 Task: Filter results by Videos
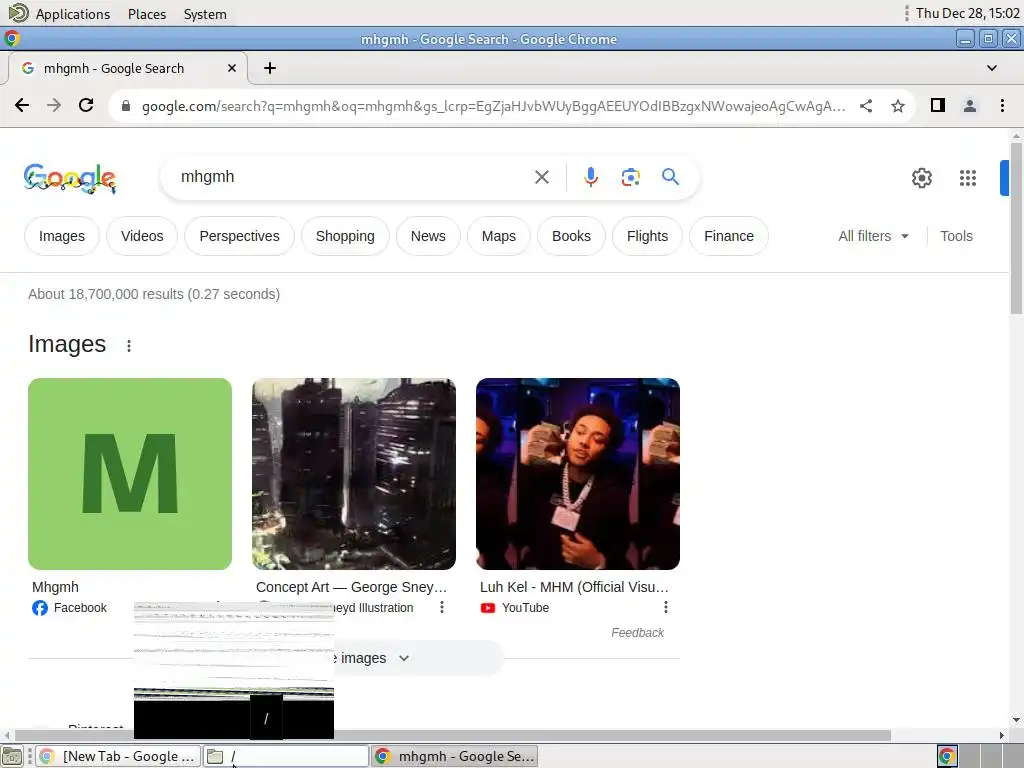tap(142, 236)
